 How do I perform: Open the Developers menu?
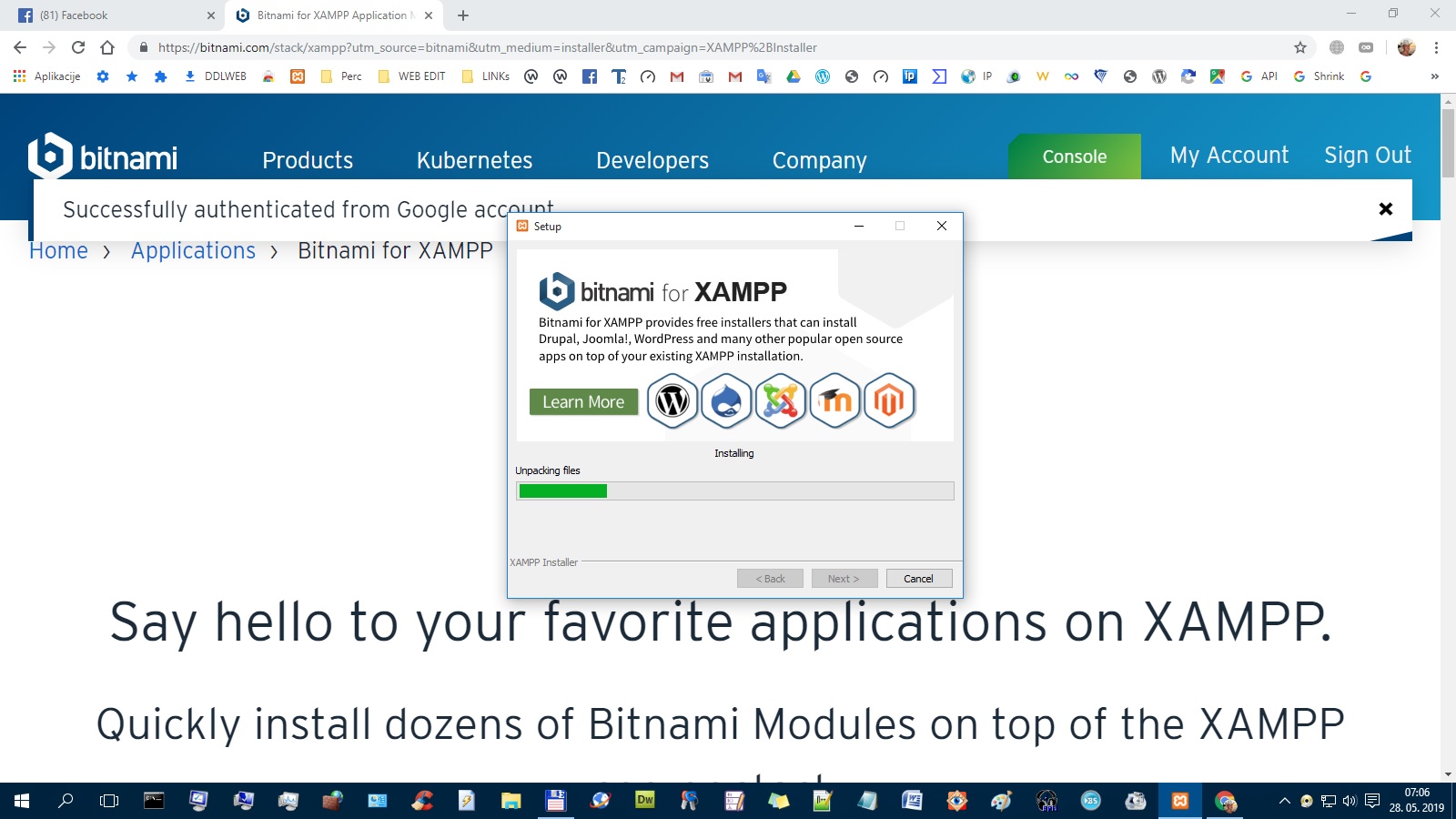(x=652, y=160)
